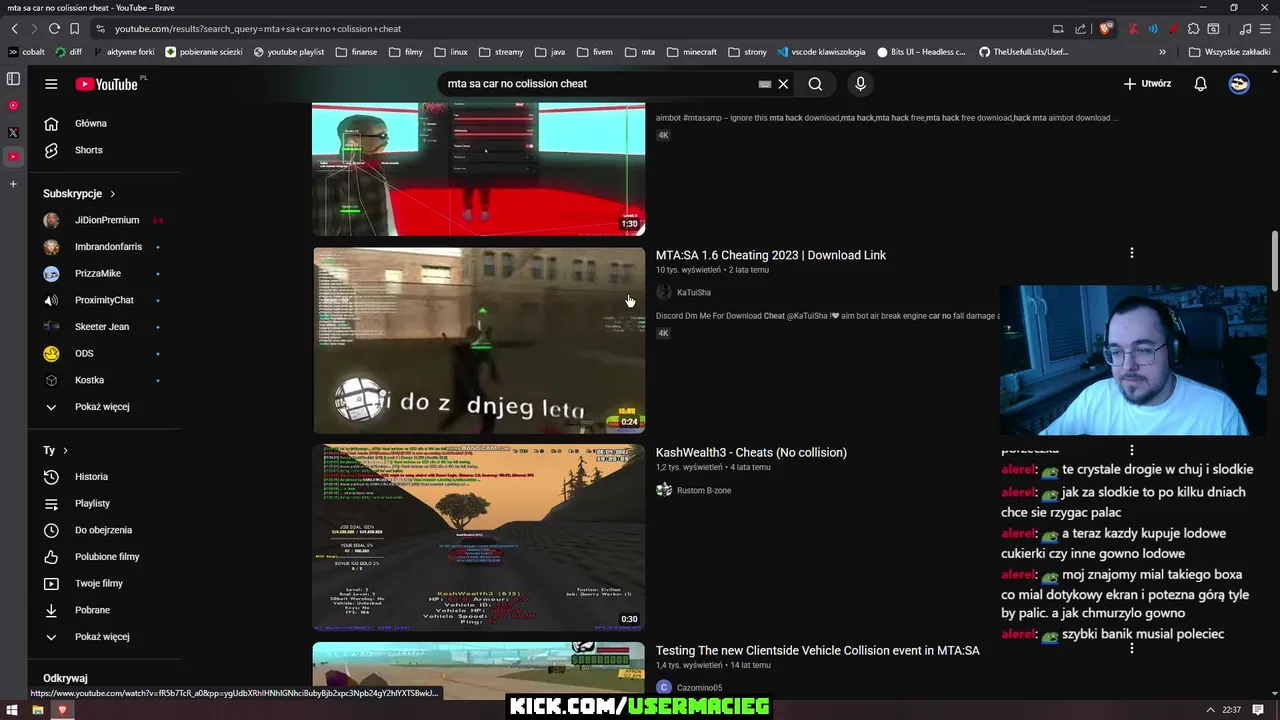Open MTA:SA 1.6 Cheating 2023 title
Image resolution: width=1280 pixels, height=720 pixels.
point(771,255)
